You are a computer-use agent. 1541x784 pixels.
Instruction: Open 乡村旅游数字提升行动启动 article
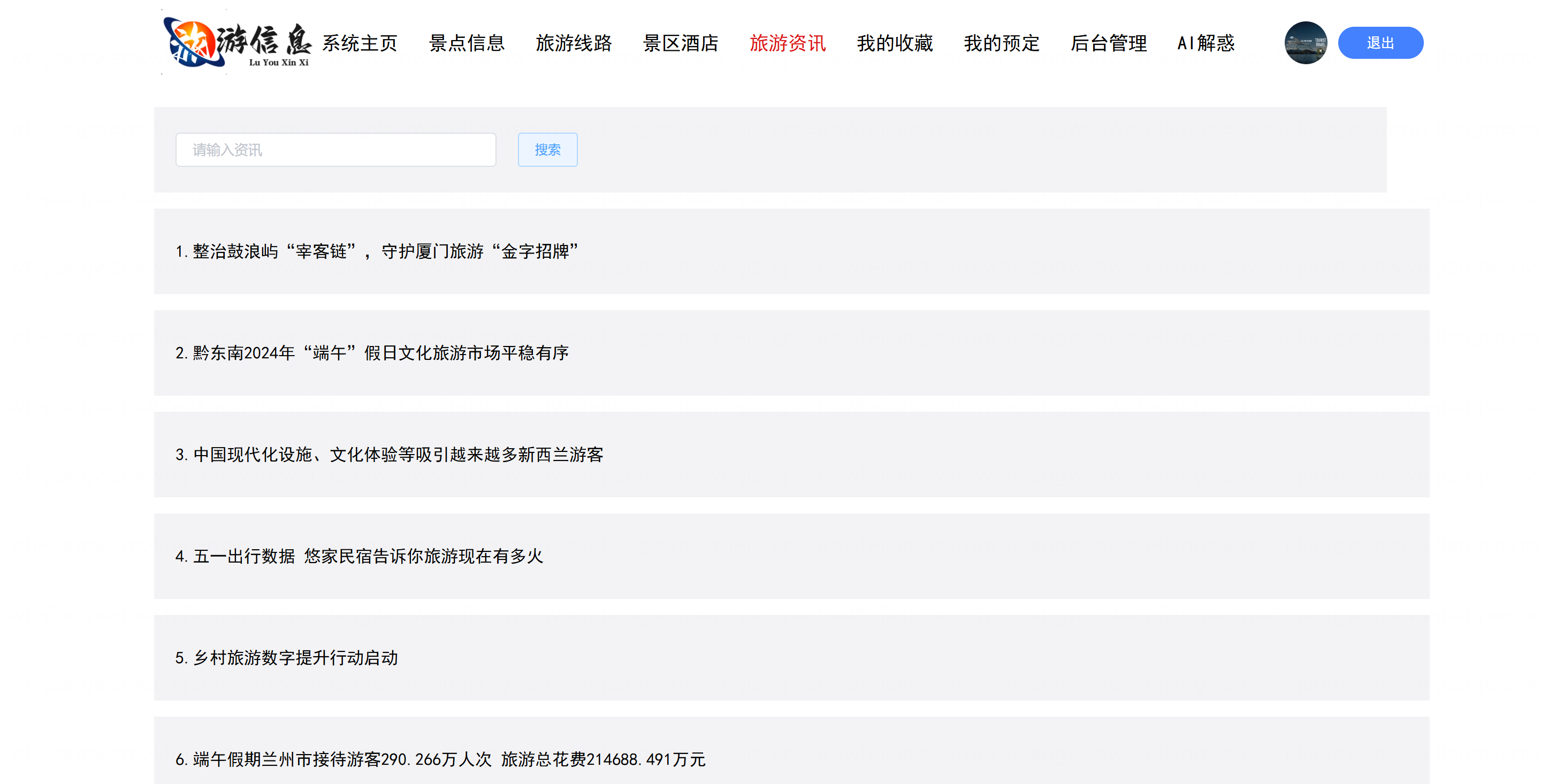287,658
